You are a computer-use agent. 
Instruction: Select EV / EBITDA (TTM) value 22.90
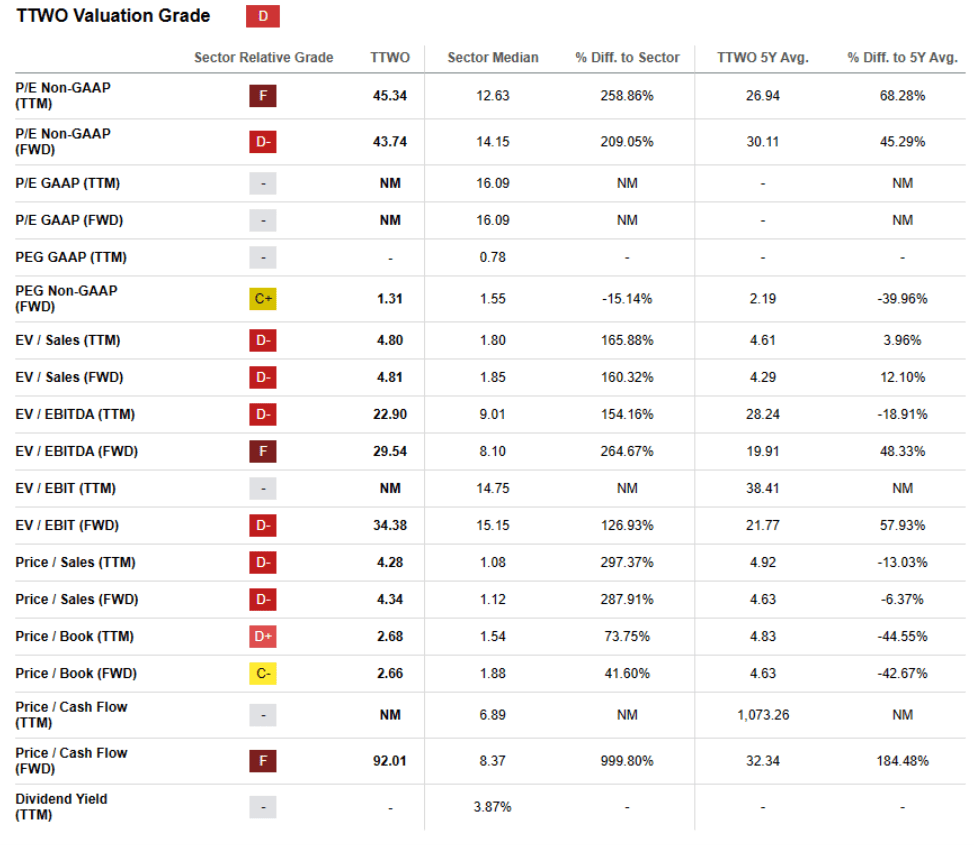point(390,415)
